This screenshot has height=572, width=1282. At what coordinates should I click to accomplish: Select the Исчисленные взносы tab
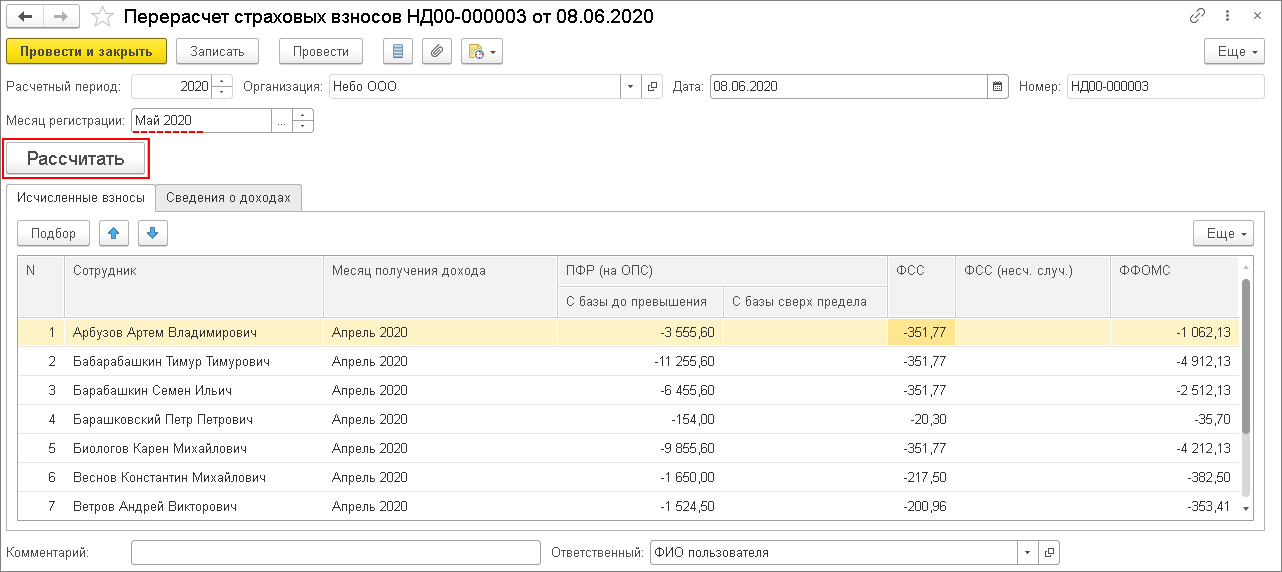[x=81, y=198]
